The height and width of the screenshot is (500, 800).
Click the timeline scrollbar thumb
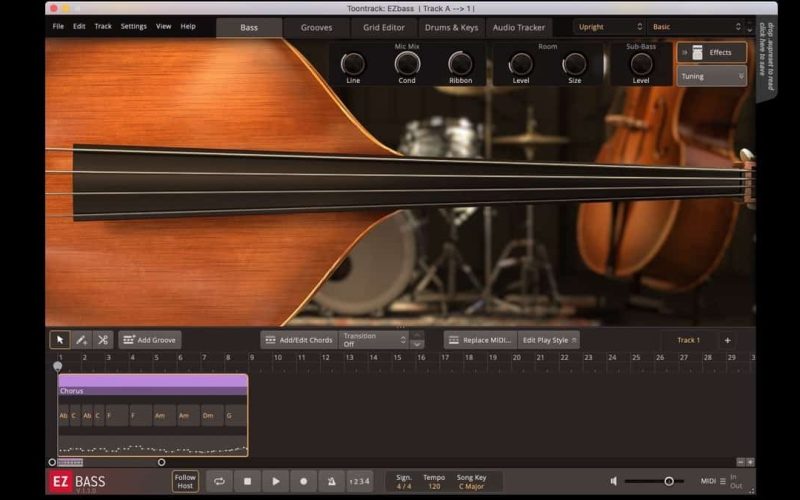[70, 463]
